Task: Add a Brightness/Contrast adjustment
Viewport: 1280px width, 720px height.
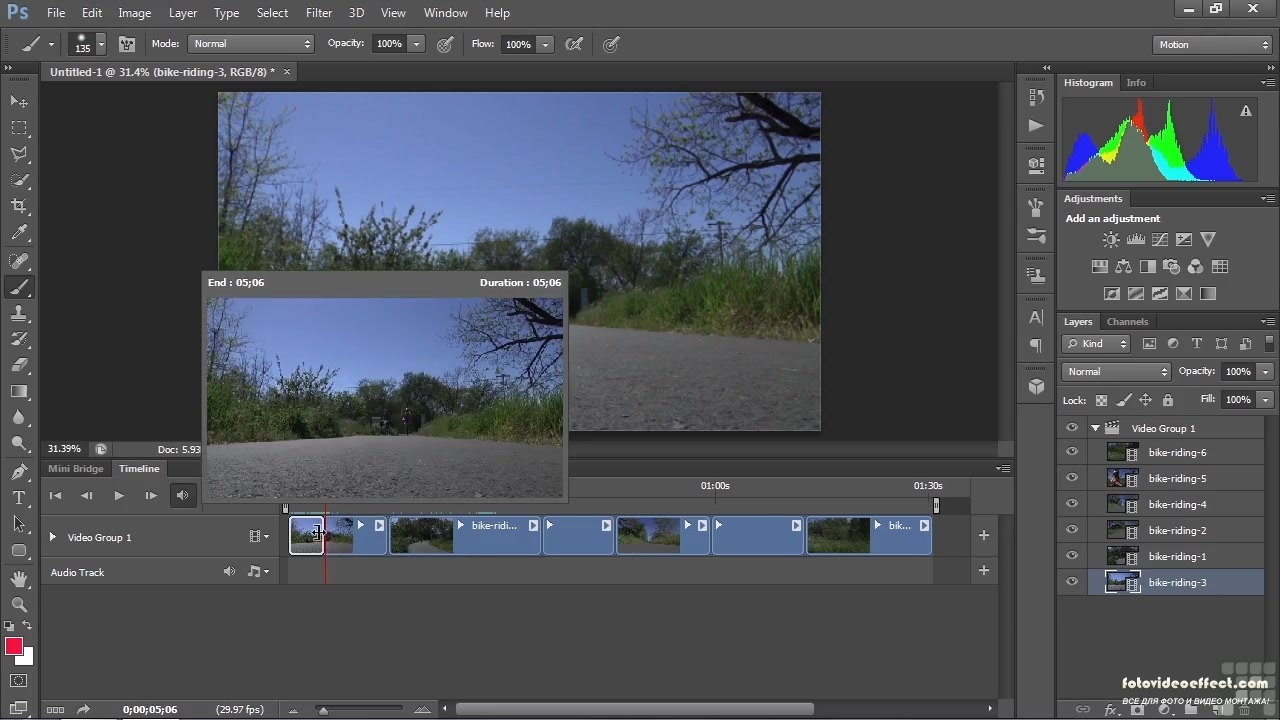Action: (1111, 240)
